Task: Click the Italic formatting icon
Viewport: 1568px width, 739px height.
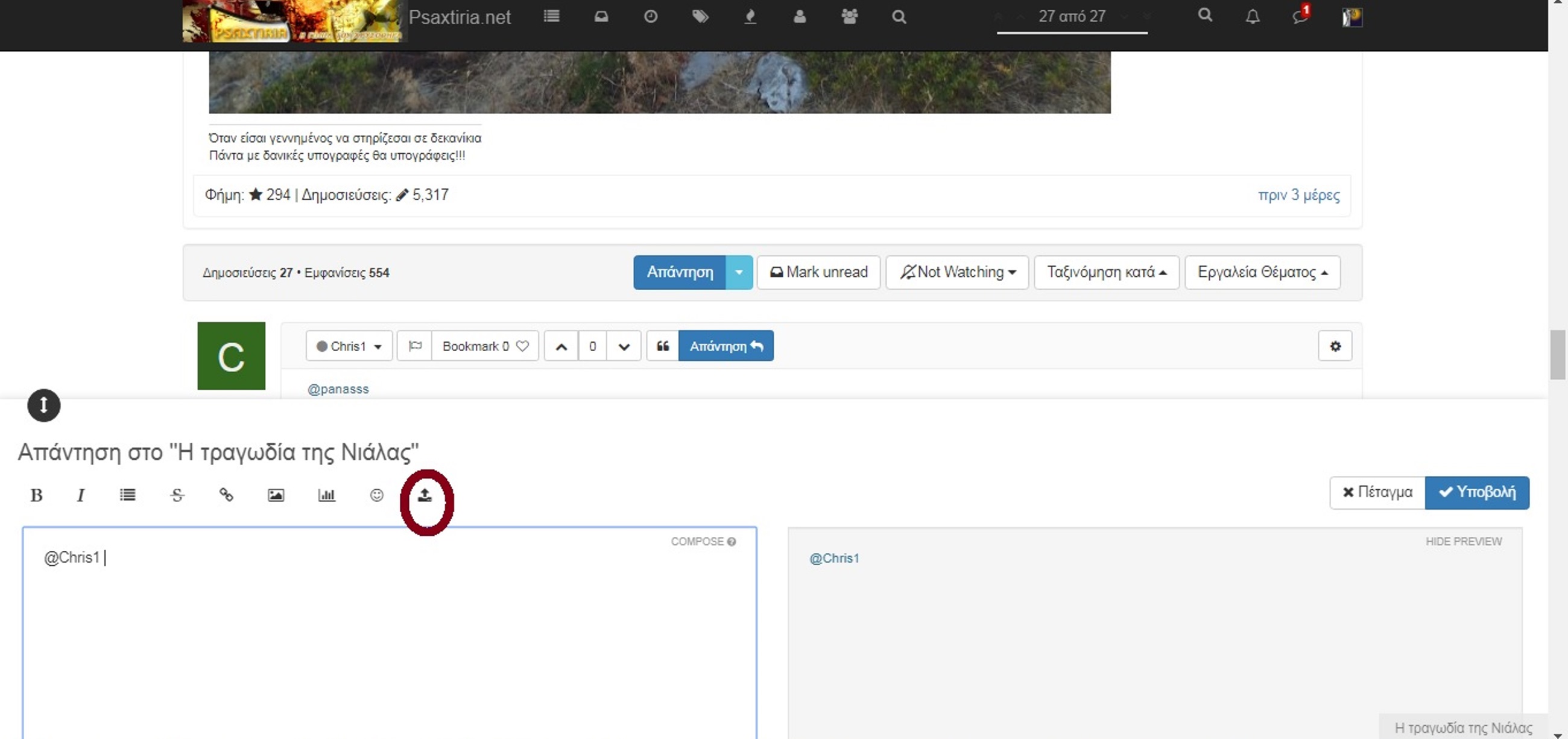Action: (80, 495)
